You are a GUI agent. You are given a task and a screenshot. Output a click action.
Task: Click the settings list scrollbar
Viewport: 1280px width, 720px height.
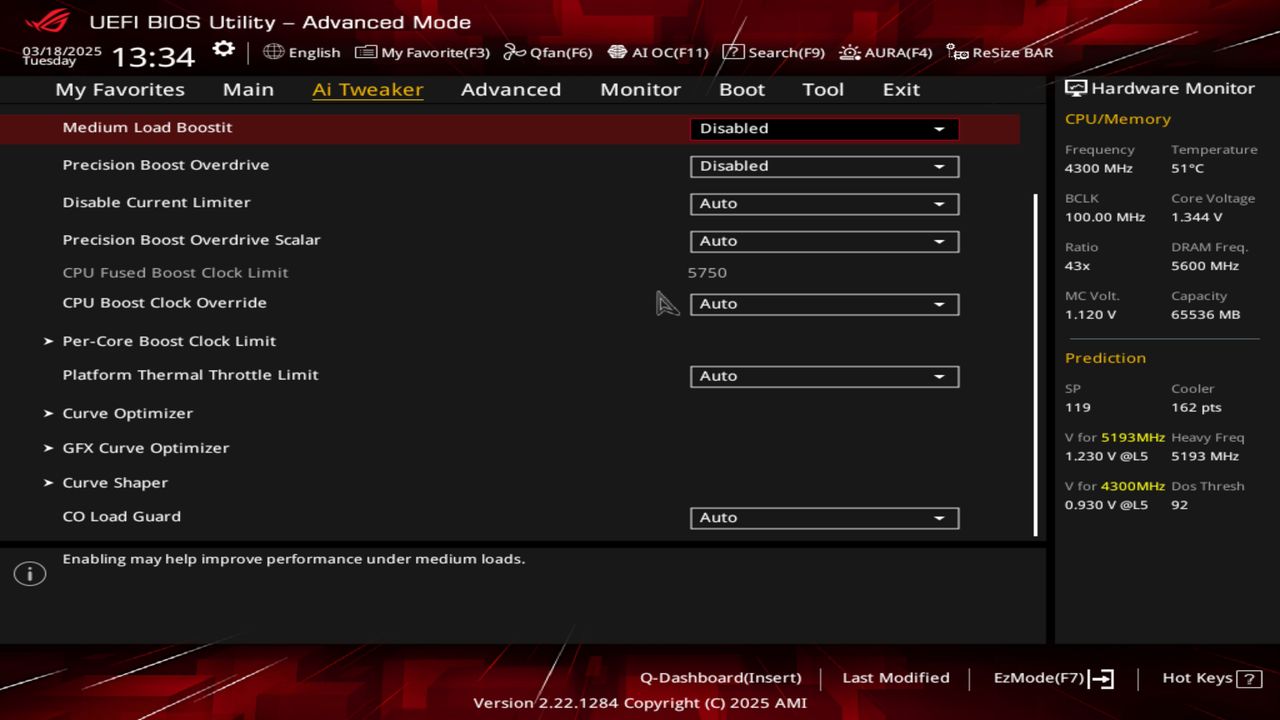pos(1035,365)
